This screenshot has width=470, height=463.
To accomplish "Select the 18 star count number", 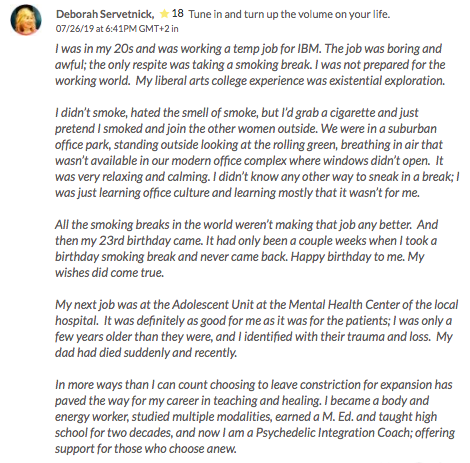I will [x=177, y=14].
